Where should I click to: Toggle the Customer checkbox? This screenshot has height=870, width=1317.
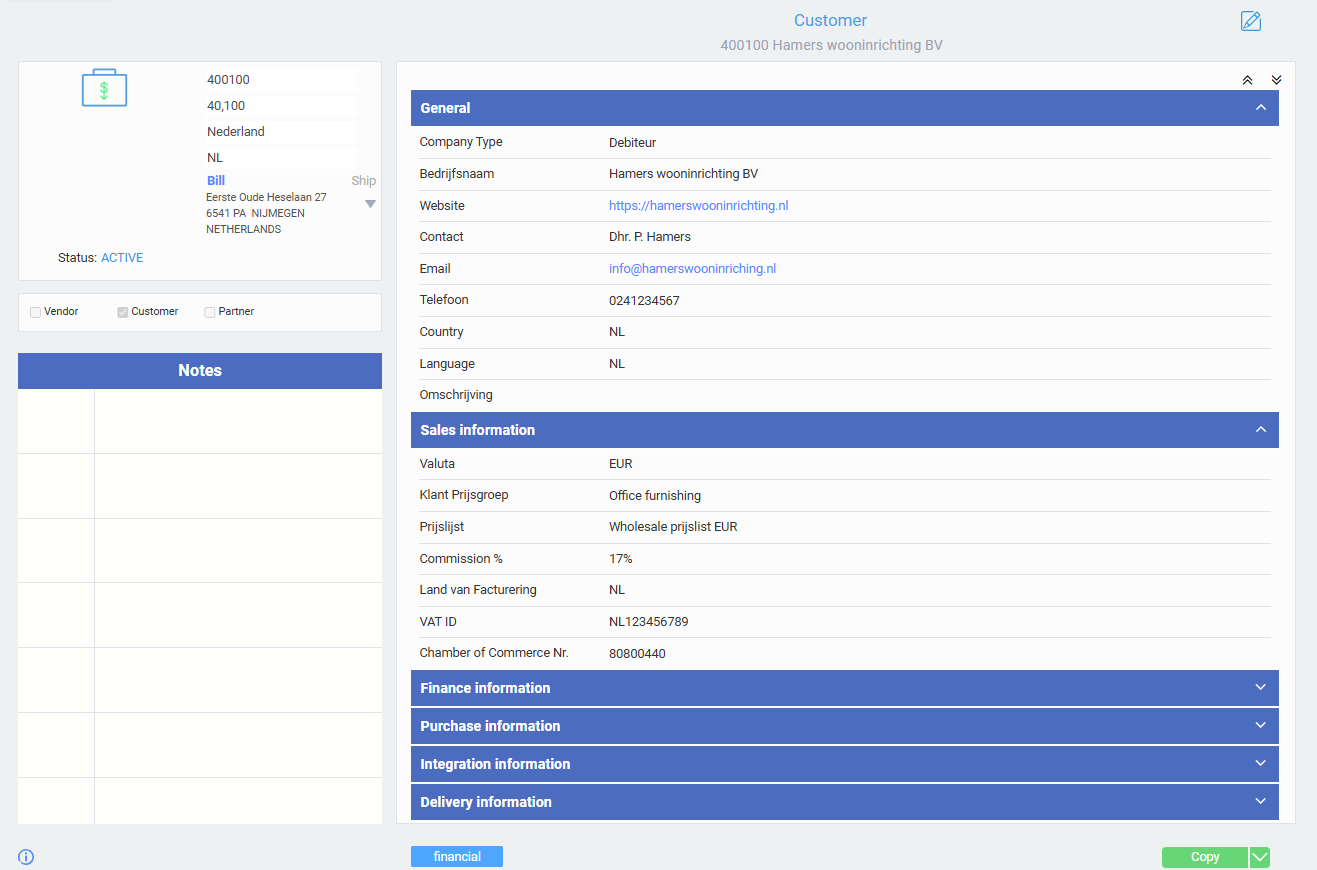pyautogui.click(x=123, y=312)
